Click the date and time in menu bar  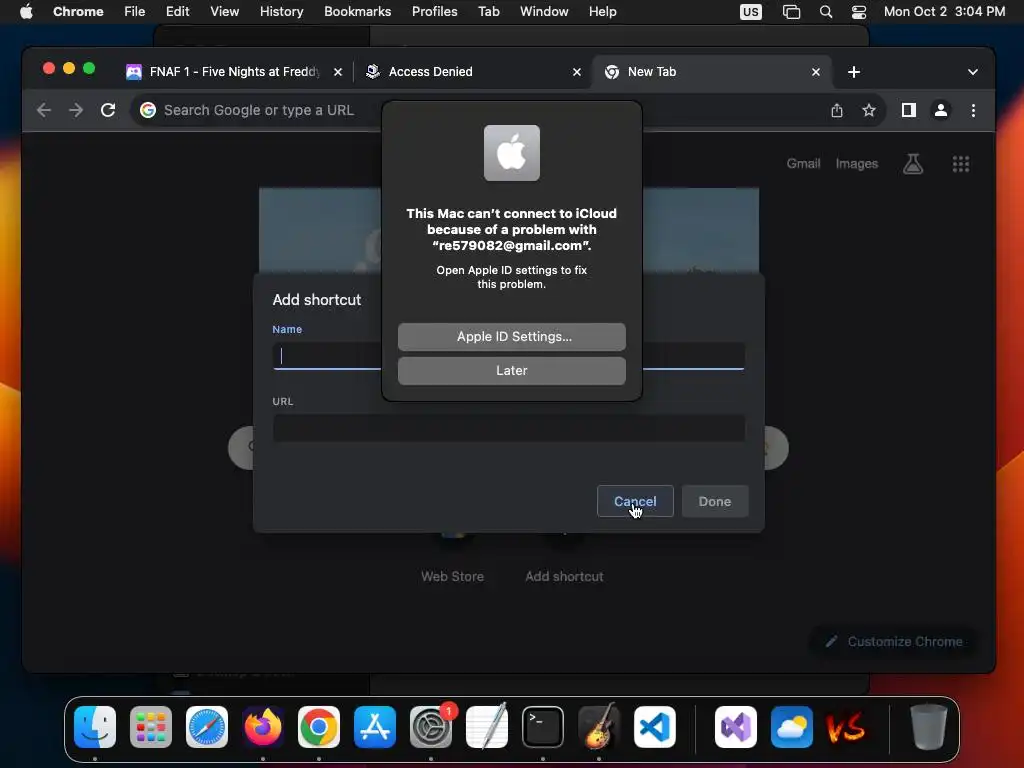tap(944, 11)
